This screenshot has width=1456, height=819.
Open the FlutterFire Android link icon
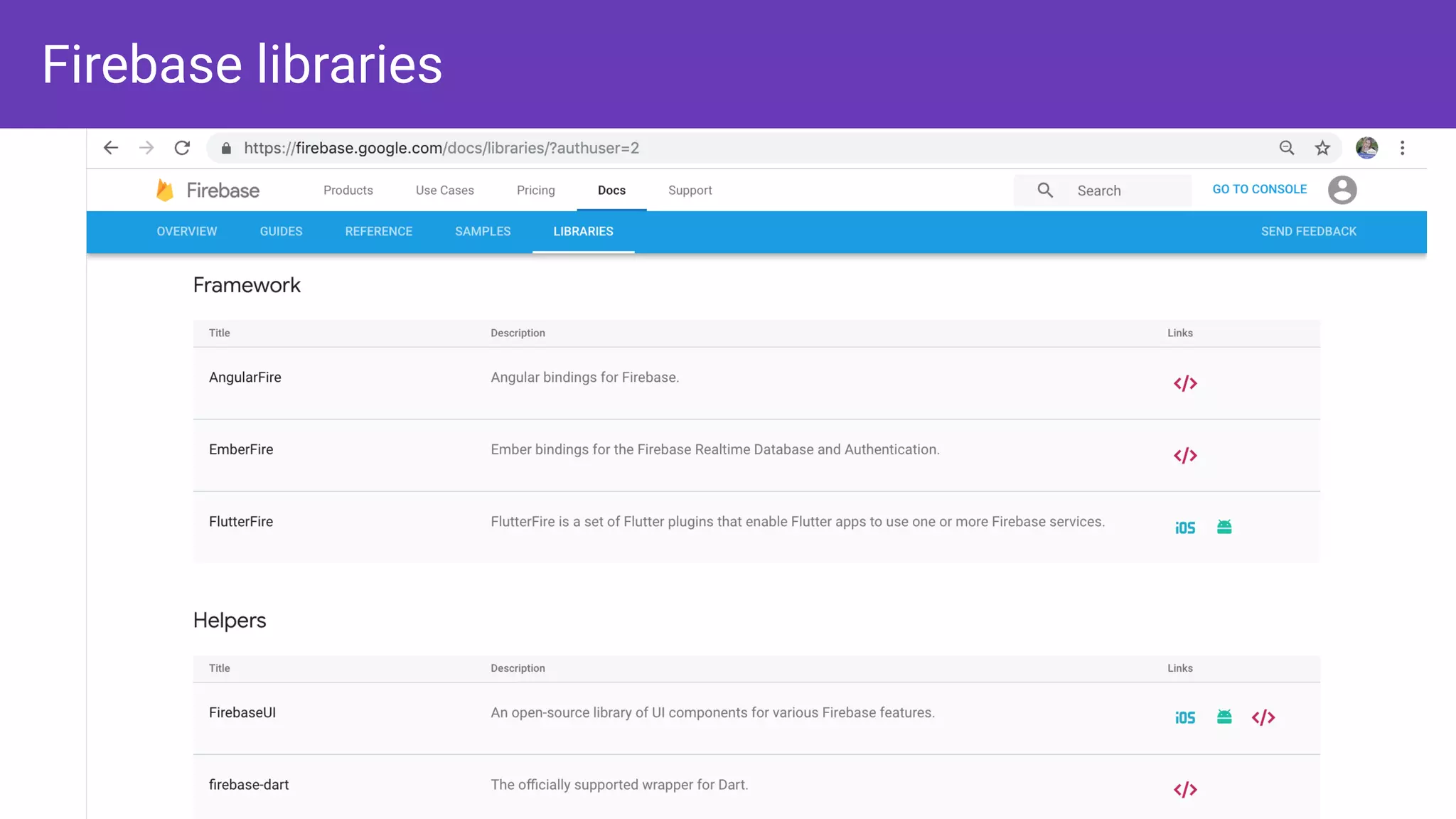[1224, 527]
